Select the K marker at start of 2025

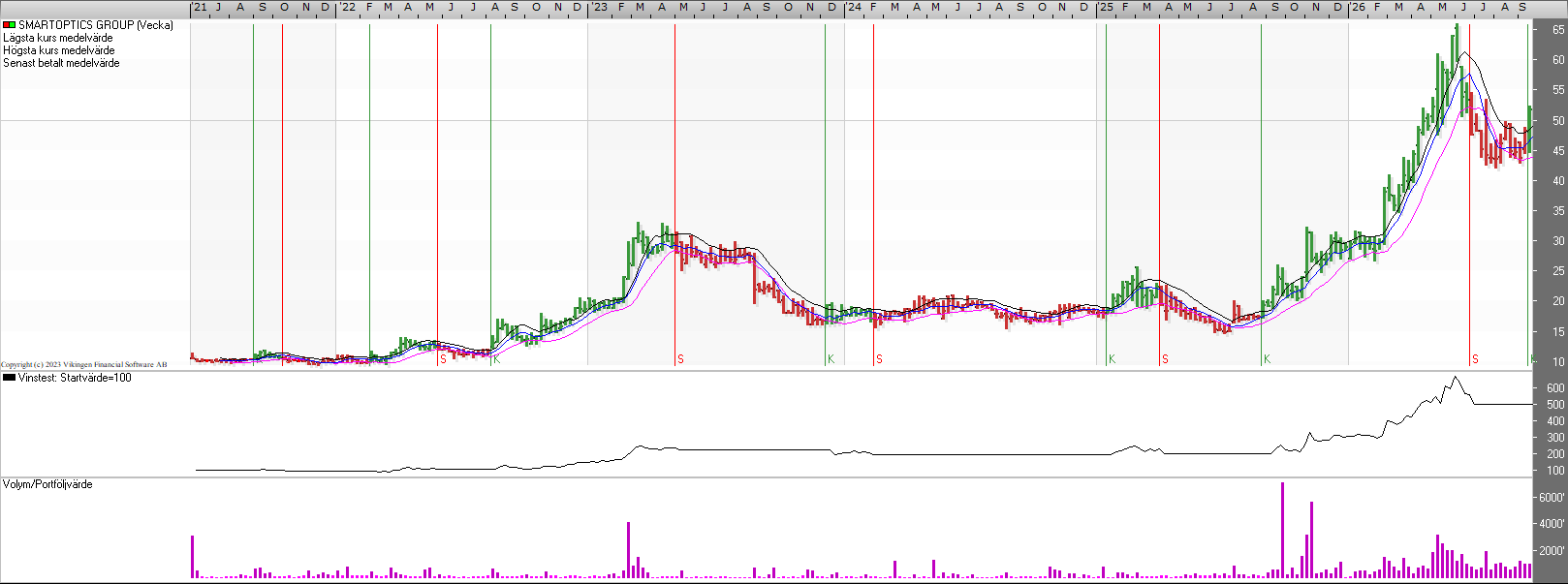1112,359
